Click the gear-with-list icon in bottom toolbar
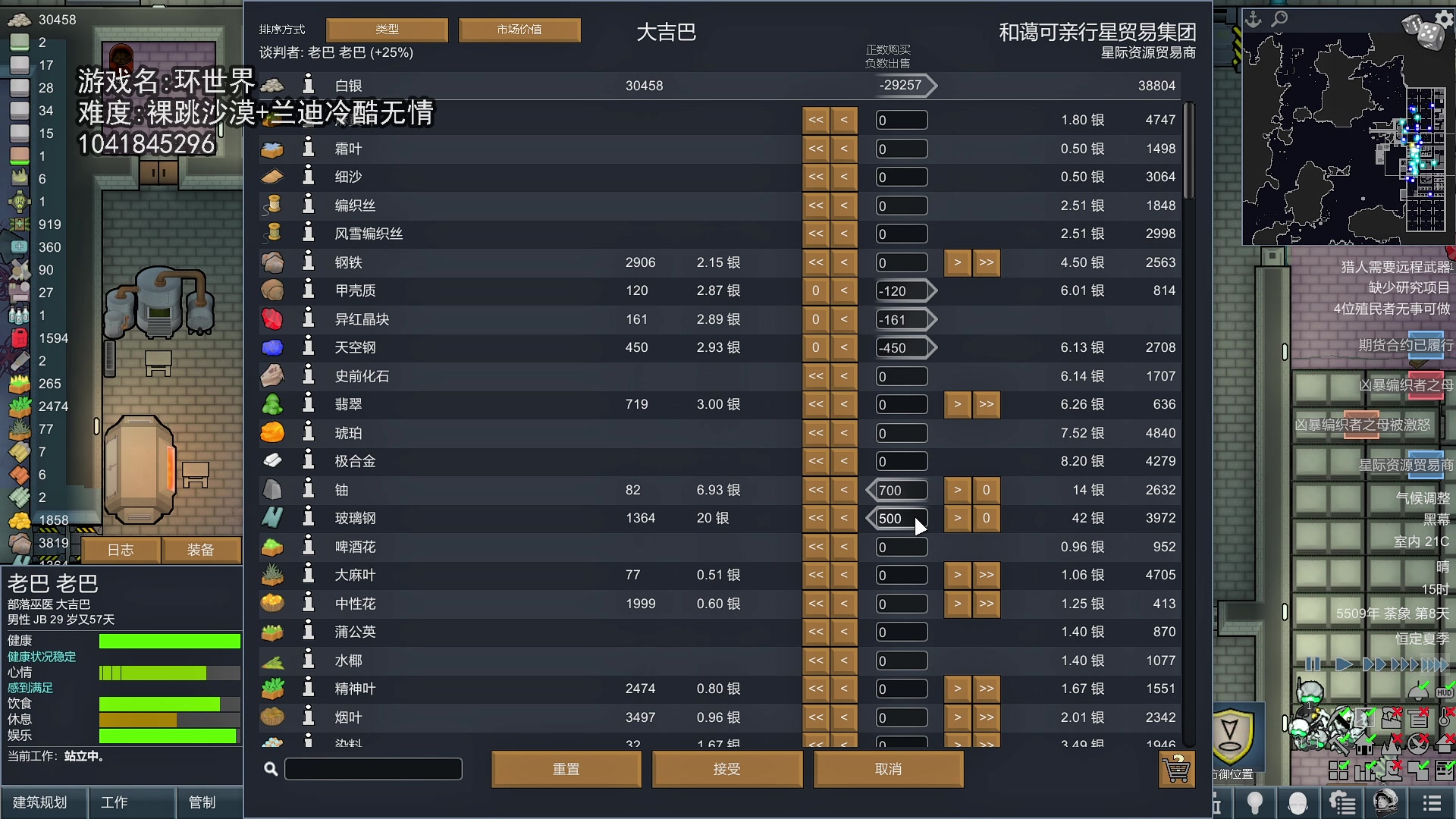This screenshot has height=819, width=1456. [x=1342, y=802]
